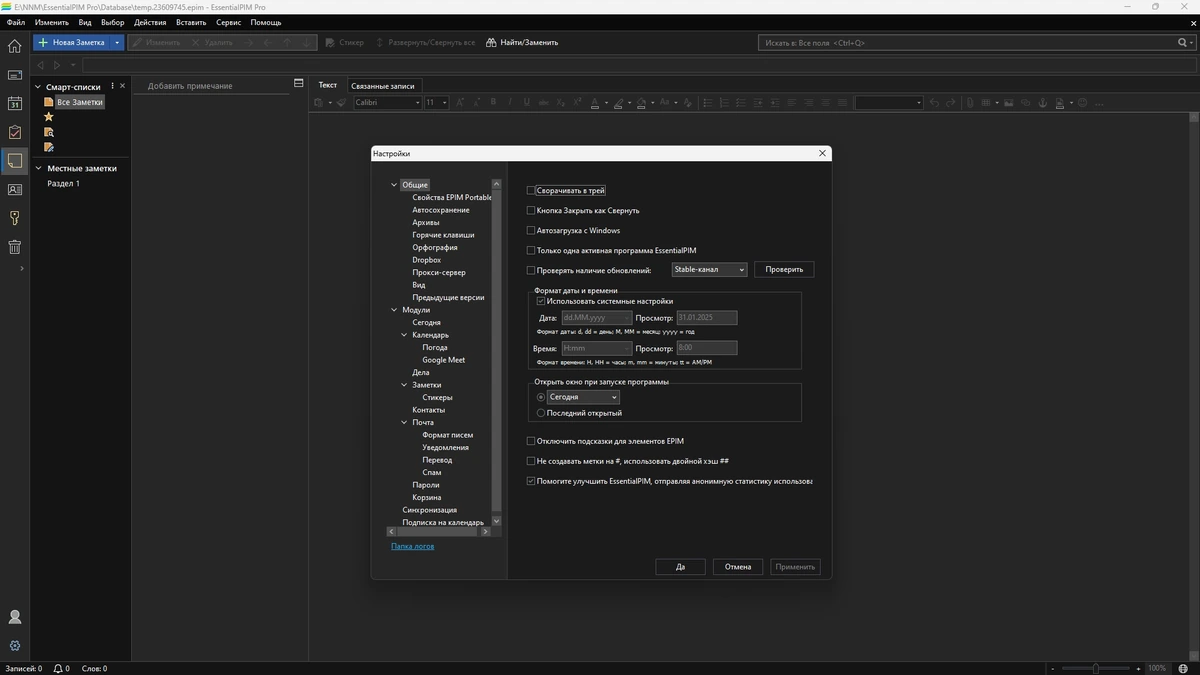Toggle 'Кнопка Закрыть как Свернуть' checkbox
This screenshot has width=1200, height=675.
pos(531,211)
